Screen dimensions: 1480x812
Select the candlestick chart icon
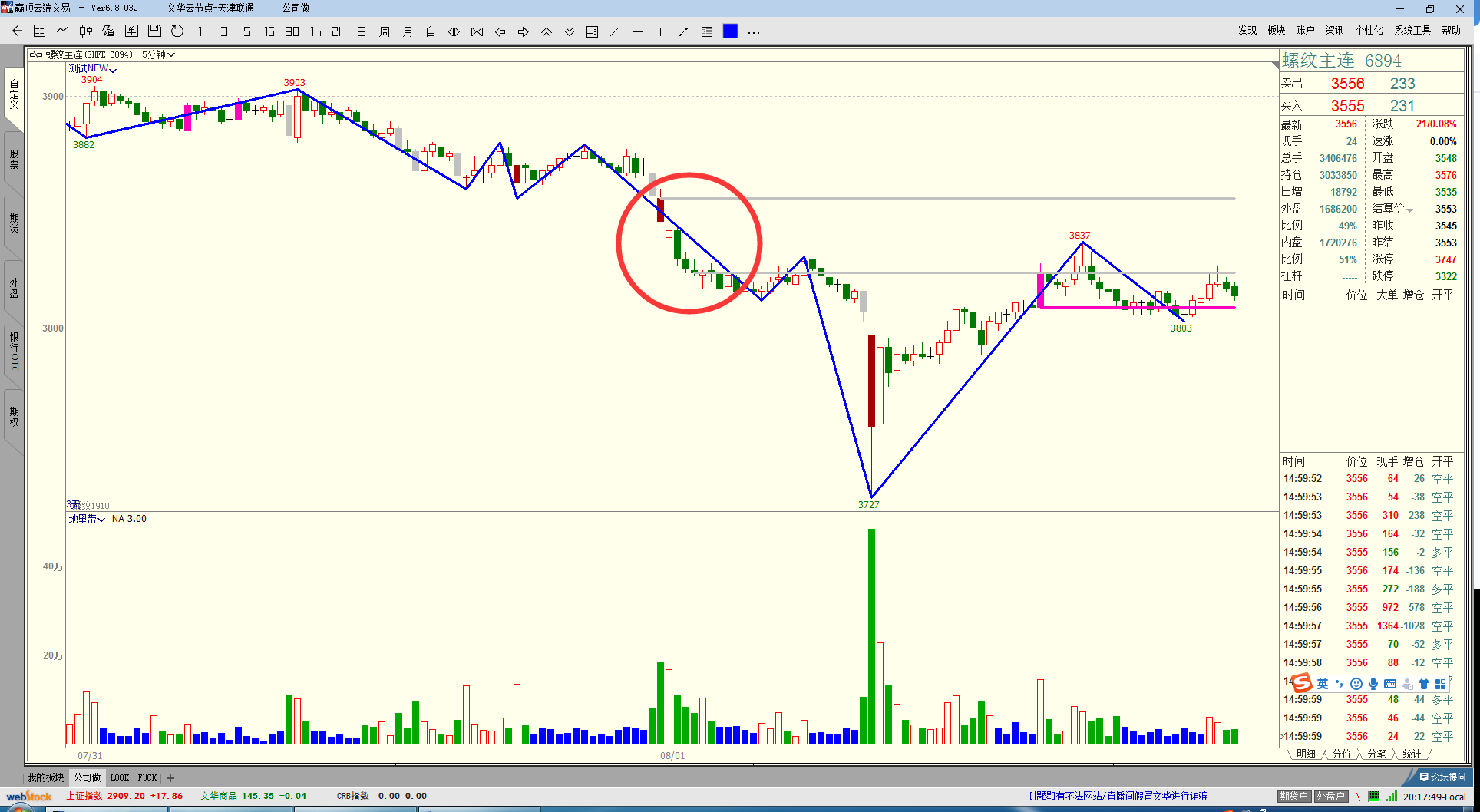[x=86, y=31]
